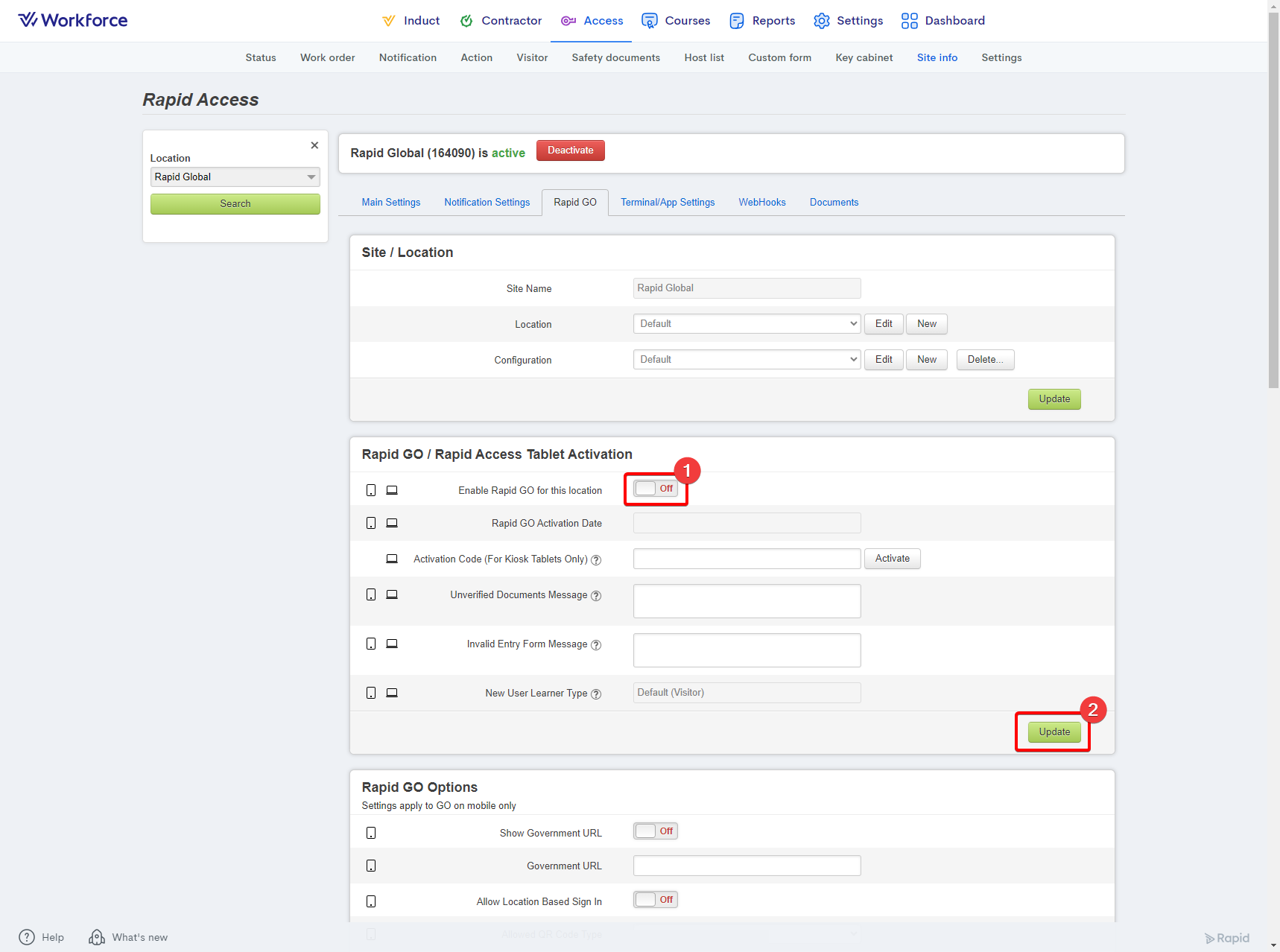This screenshot has width=1280, height=952.
Task: Click the Dashboard grid icon
Action: [910, 21]
